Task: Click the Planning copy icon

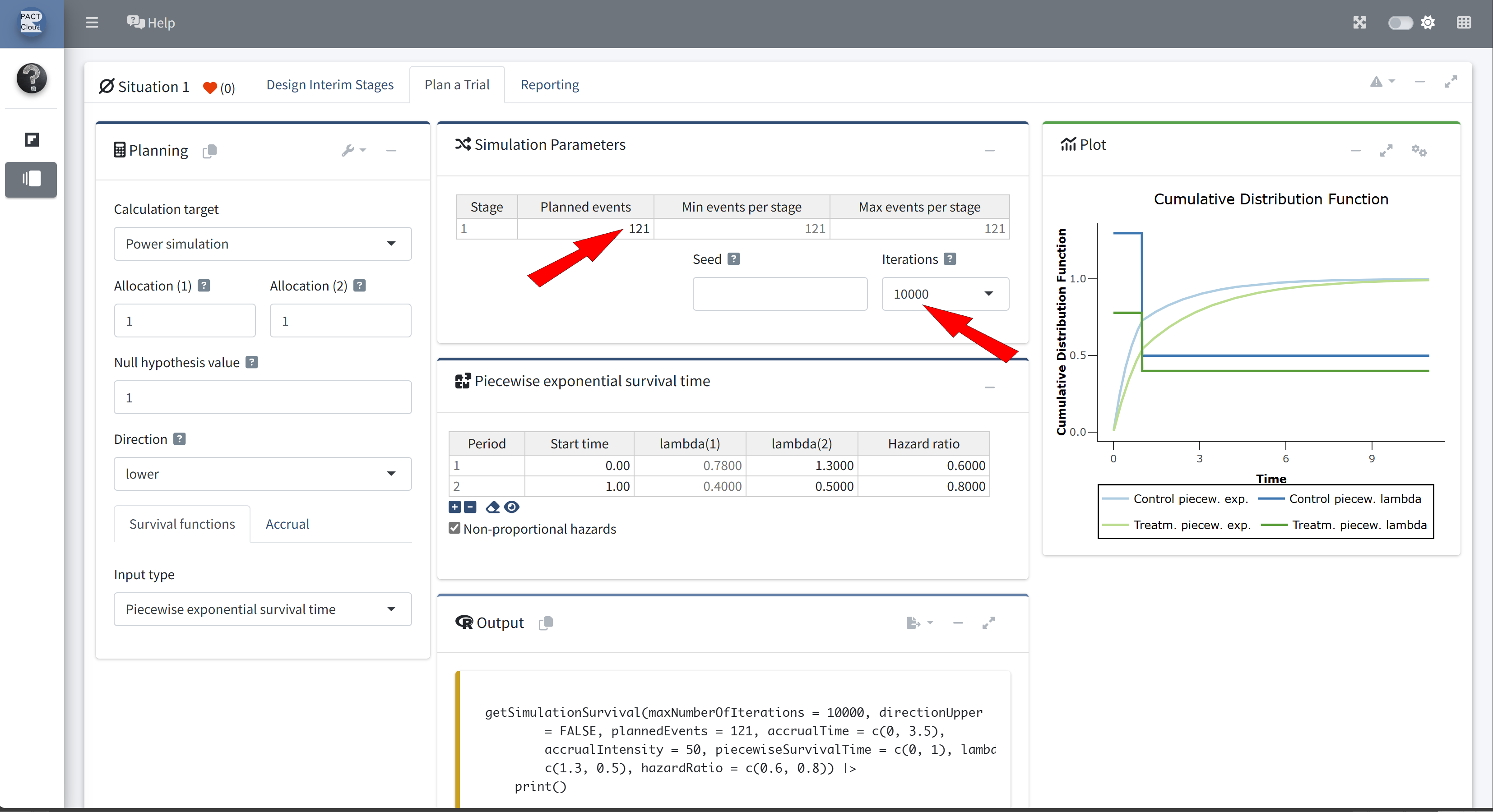Action: (x=209, y=151)
